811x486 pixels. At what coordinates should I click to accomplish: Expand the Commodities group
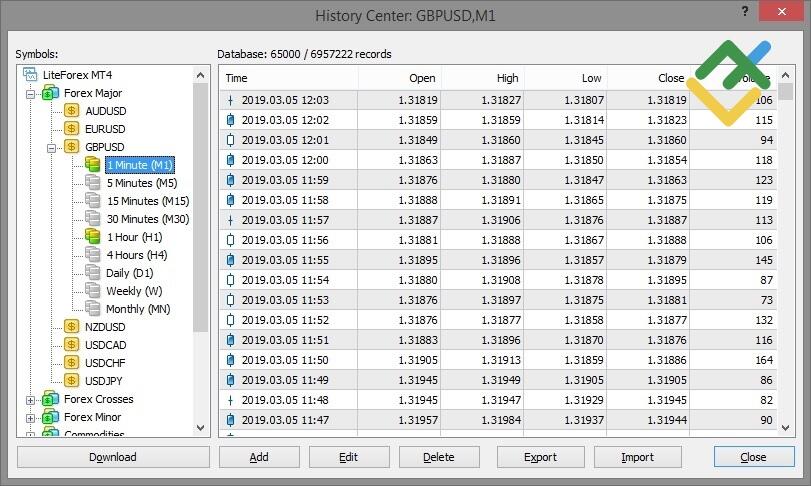pyautogui.click(x=31, y=435)
